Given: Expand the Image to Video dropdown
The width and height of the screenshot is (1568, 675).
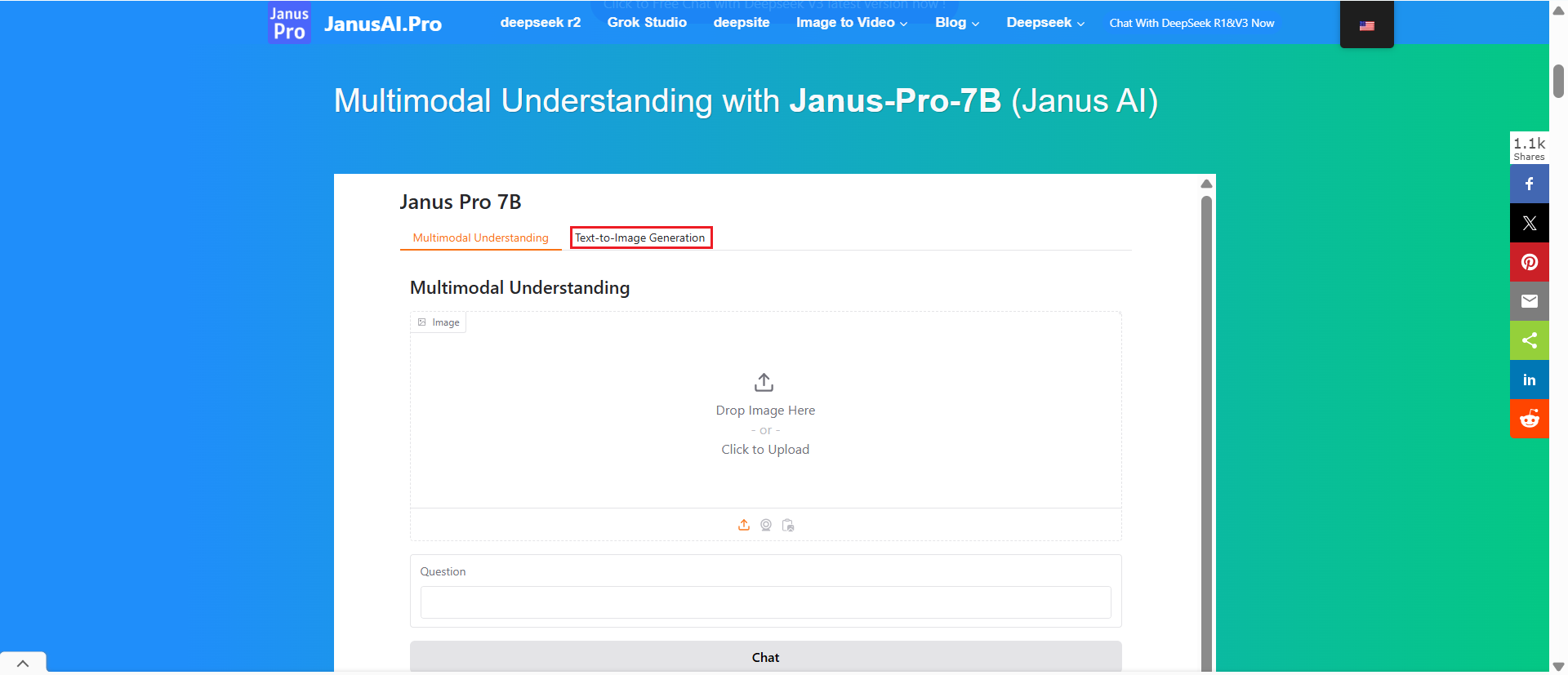Looking at the screenshot, I should [x=852, y=23].
